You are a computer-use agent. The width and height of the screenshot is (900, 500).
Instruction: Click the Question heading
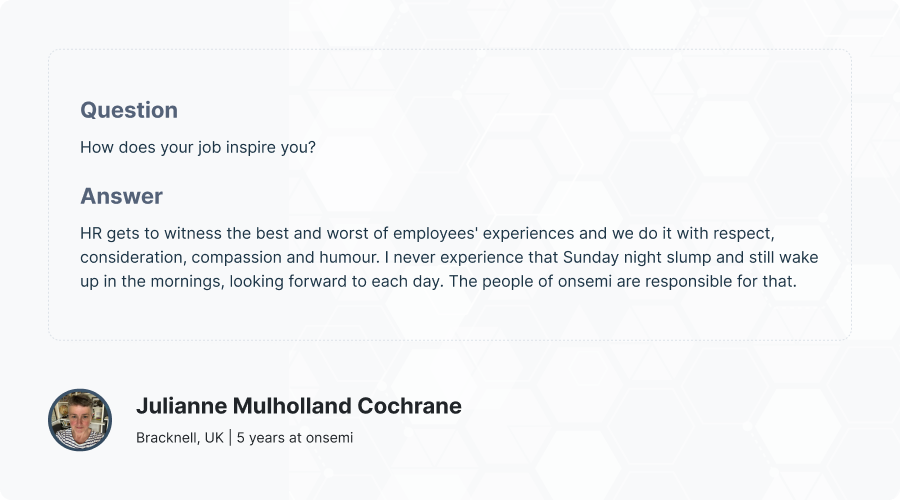[x=129, y=110]
